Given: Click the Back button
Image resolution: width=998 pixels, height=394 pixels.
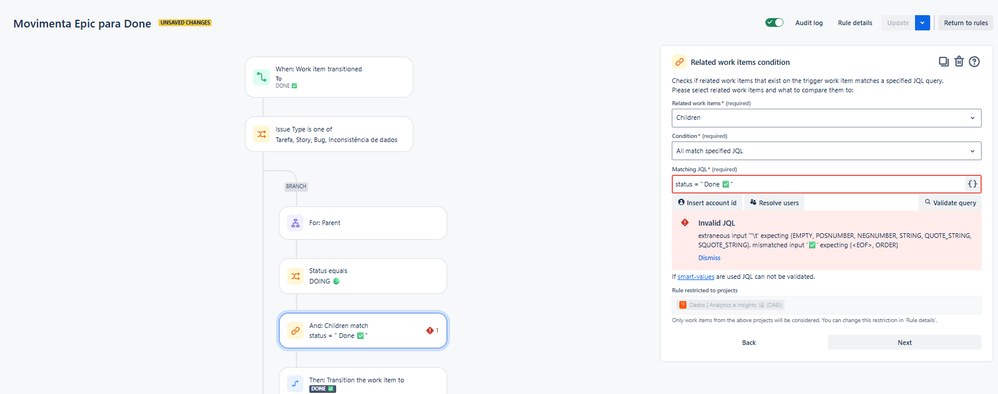Looking at the screenshot, I should pos(748,342).
